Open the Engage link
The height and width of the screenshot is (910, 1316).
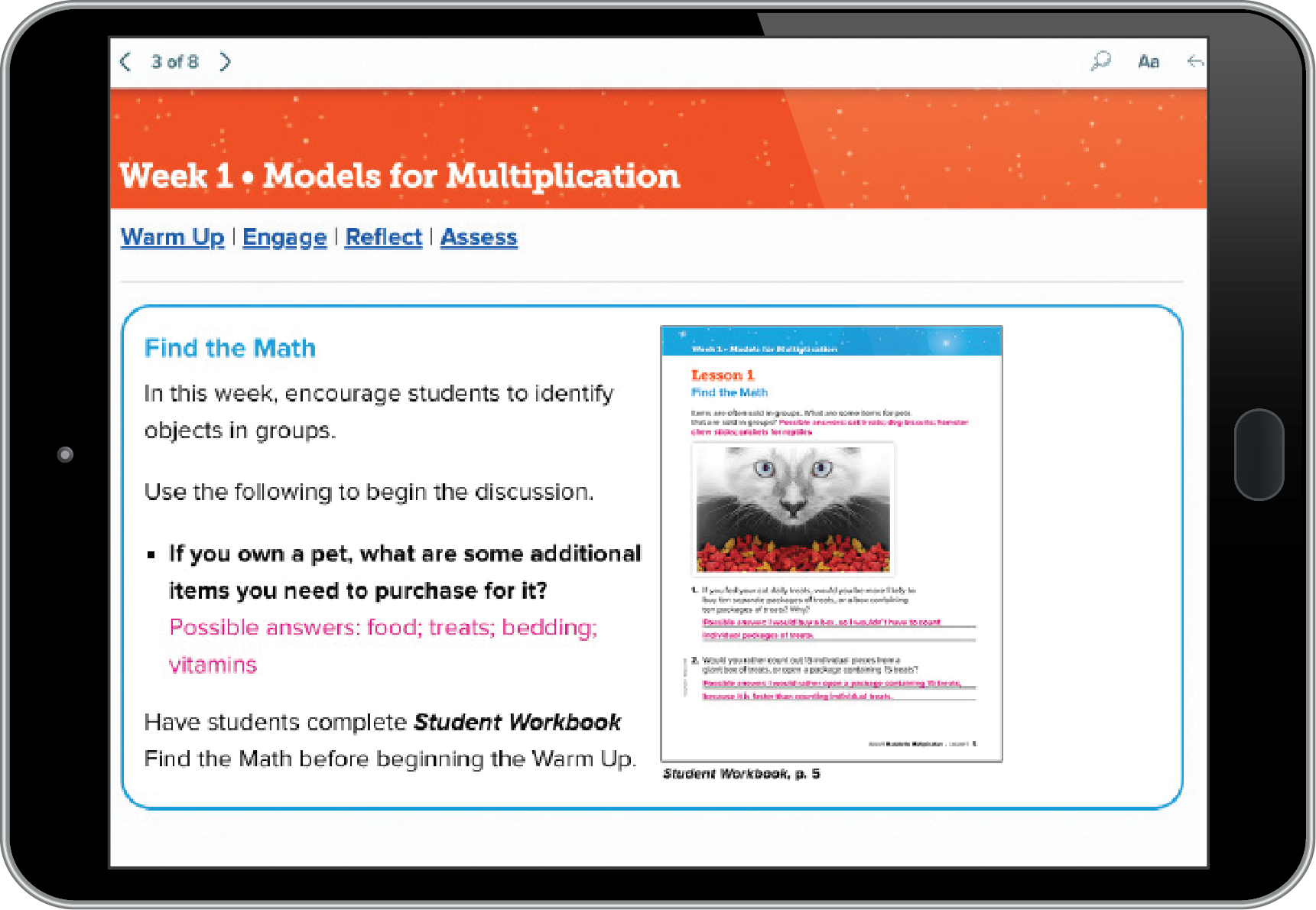click(x=284, y=237)
